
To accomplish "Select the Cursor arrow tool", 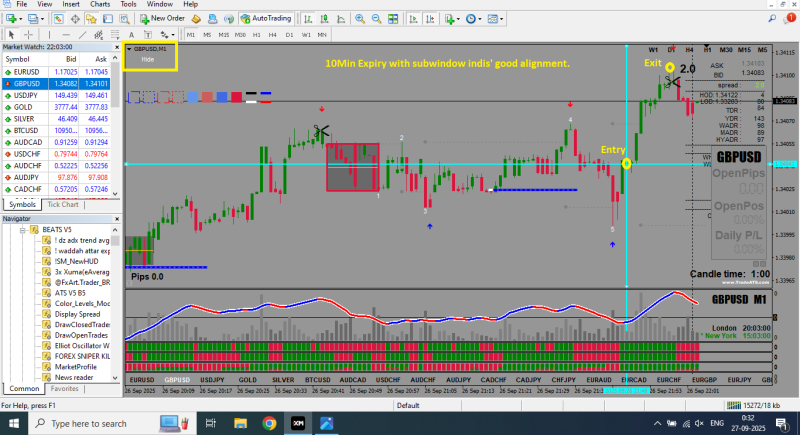I will click(11, 35).
